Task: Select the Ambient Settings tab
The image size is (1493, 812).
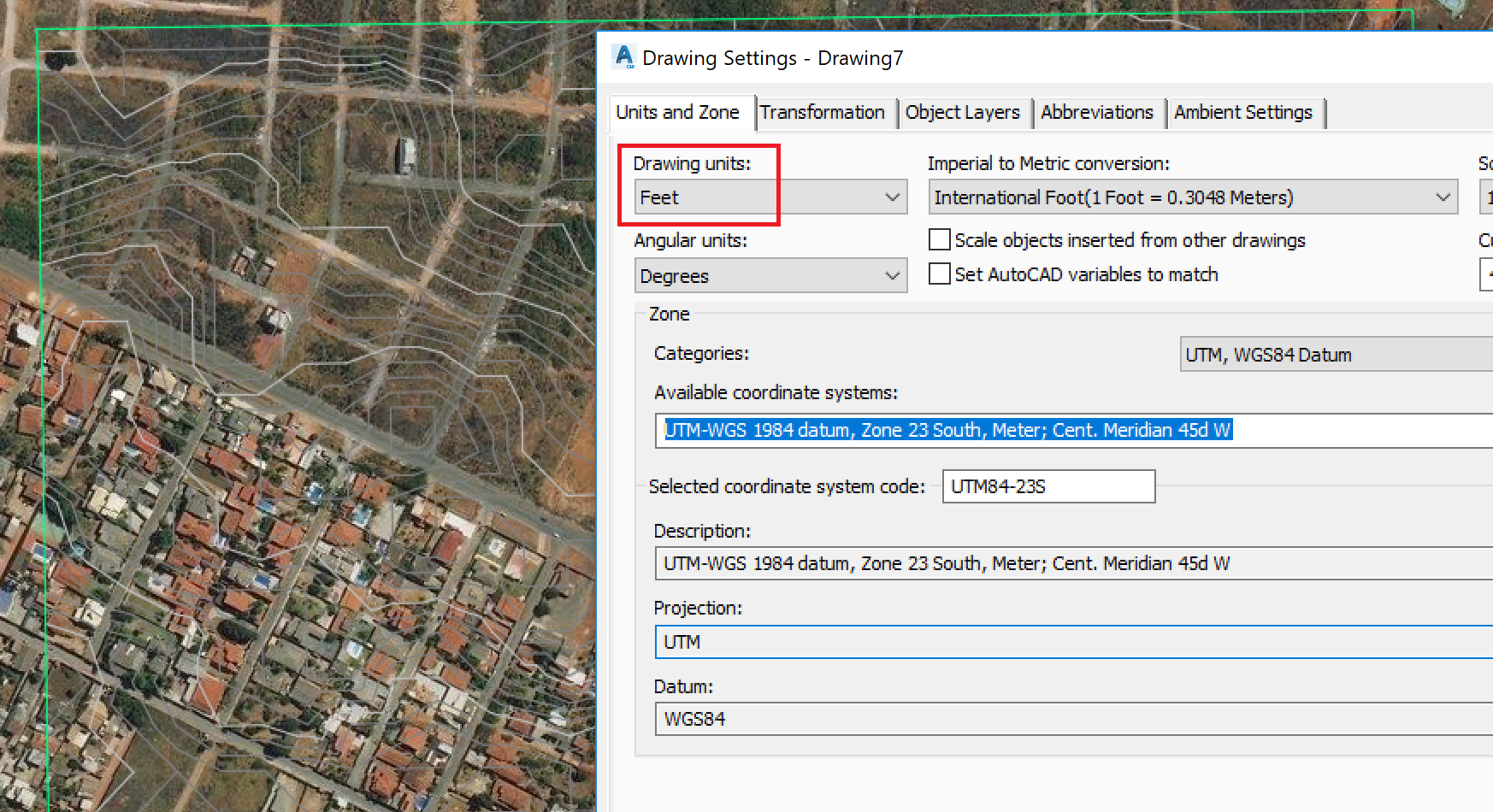Action: 1242,113
